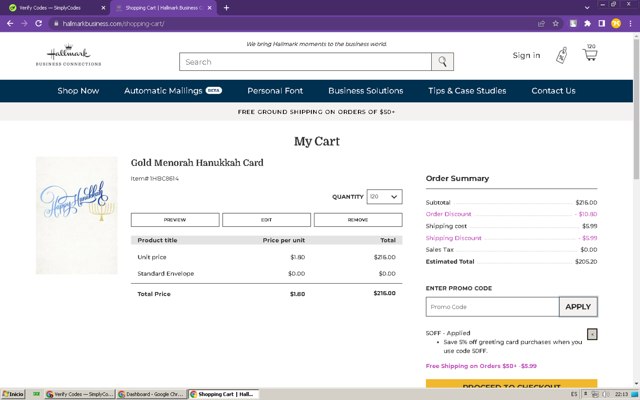Viewport: 640px width, 400px height.
Task: Open the browser extensions puzzle icon
Action: coord(587,24)
